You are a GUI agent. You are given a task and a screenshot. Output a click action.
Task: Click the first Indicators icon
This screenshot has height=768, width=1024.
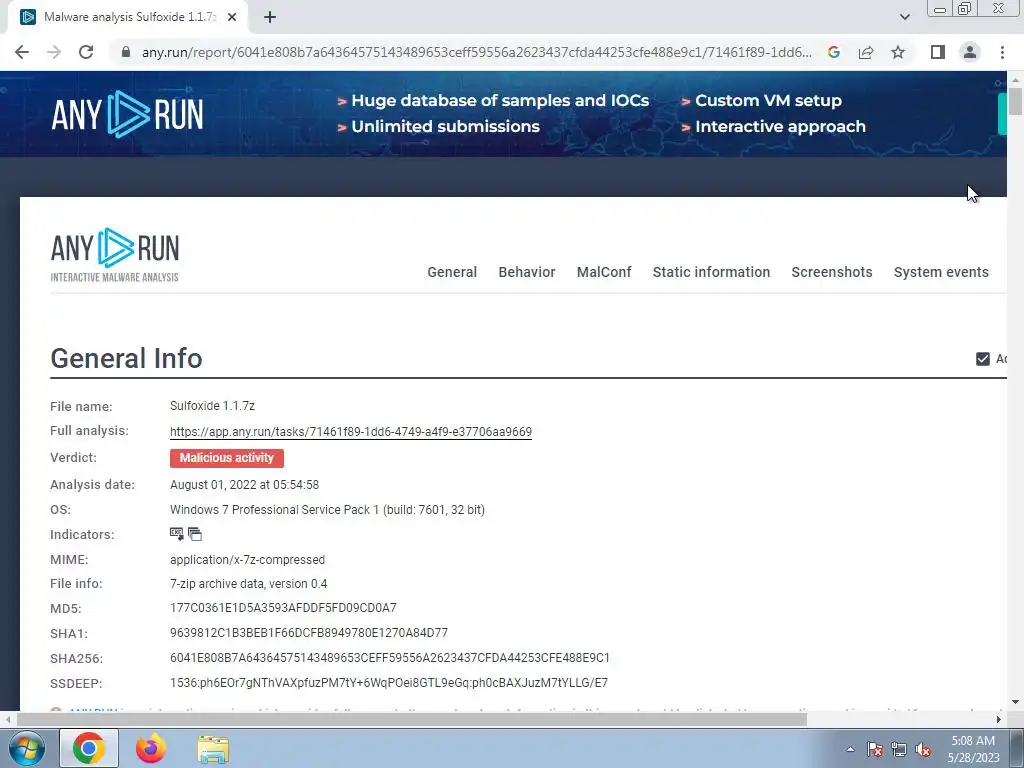176,534
